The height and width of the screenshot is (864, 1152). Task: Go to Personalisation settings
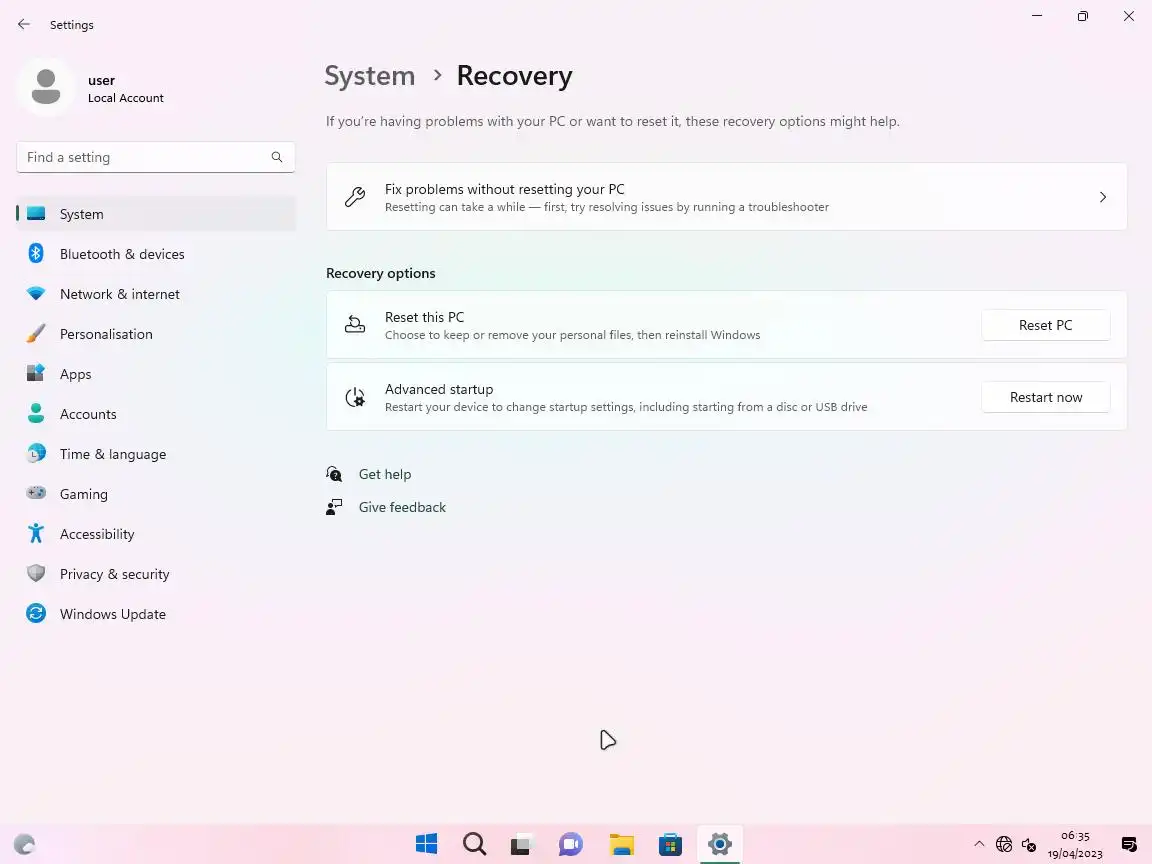(156, 334)
